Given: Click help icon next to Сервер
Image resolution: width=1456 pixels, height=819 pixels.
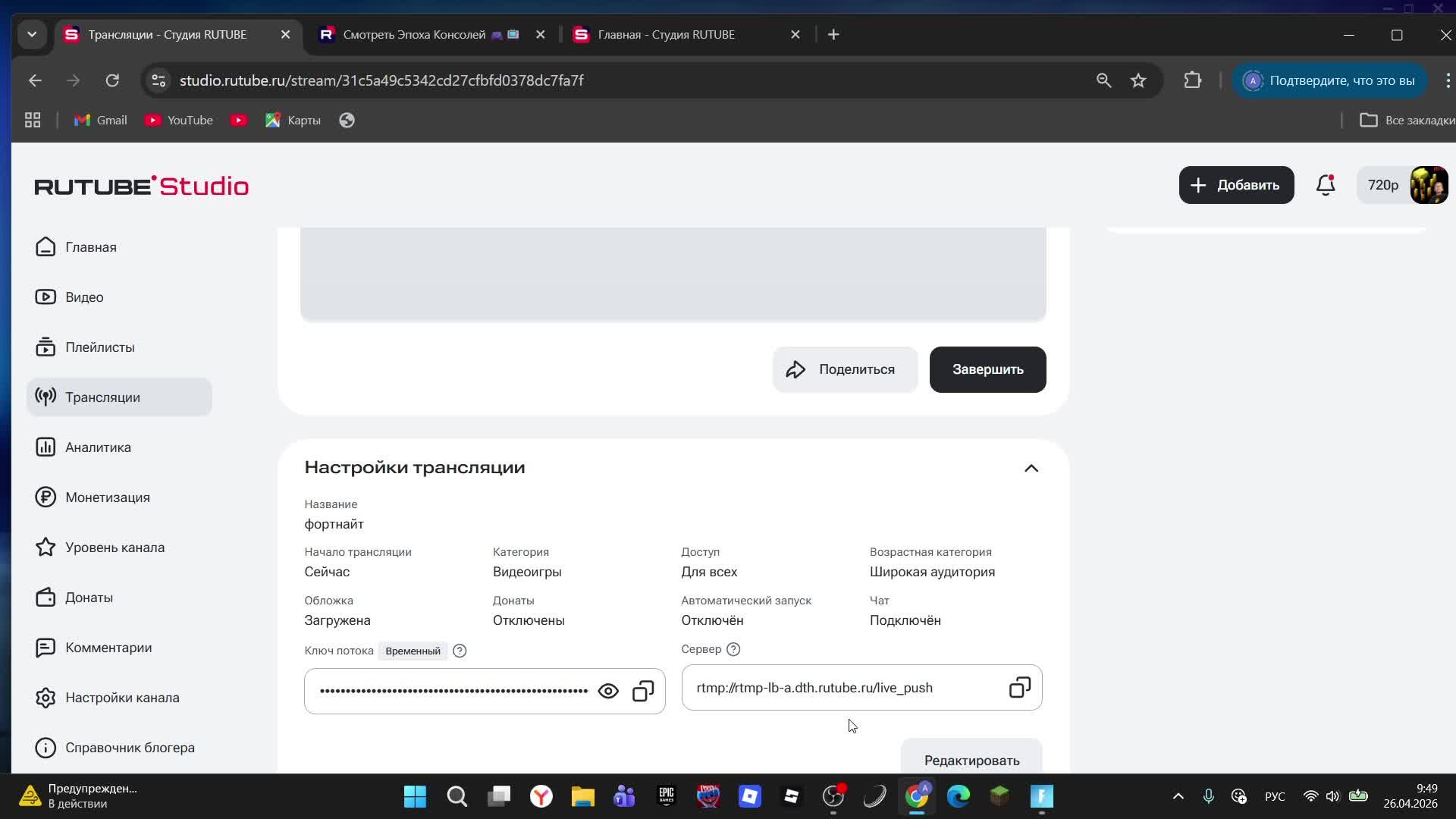Looking at the screenshot, I should [733, 649].
